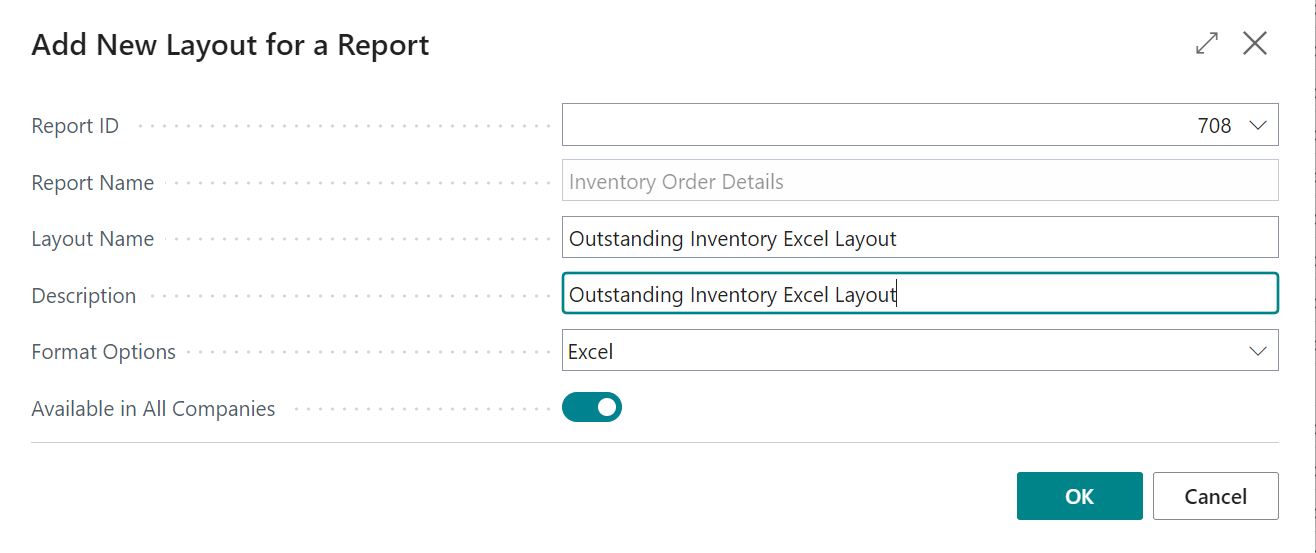Click the word 'Outstanding' in Layout Name field

(625, 239)
